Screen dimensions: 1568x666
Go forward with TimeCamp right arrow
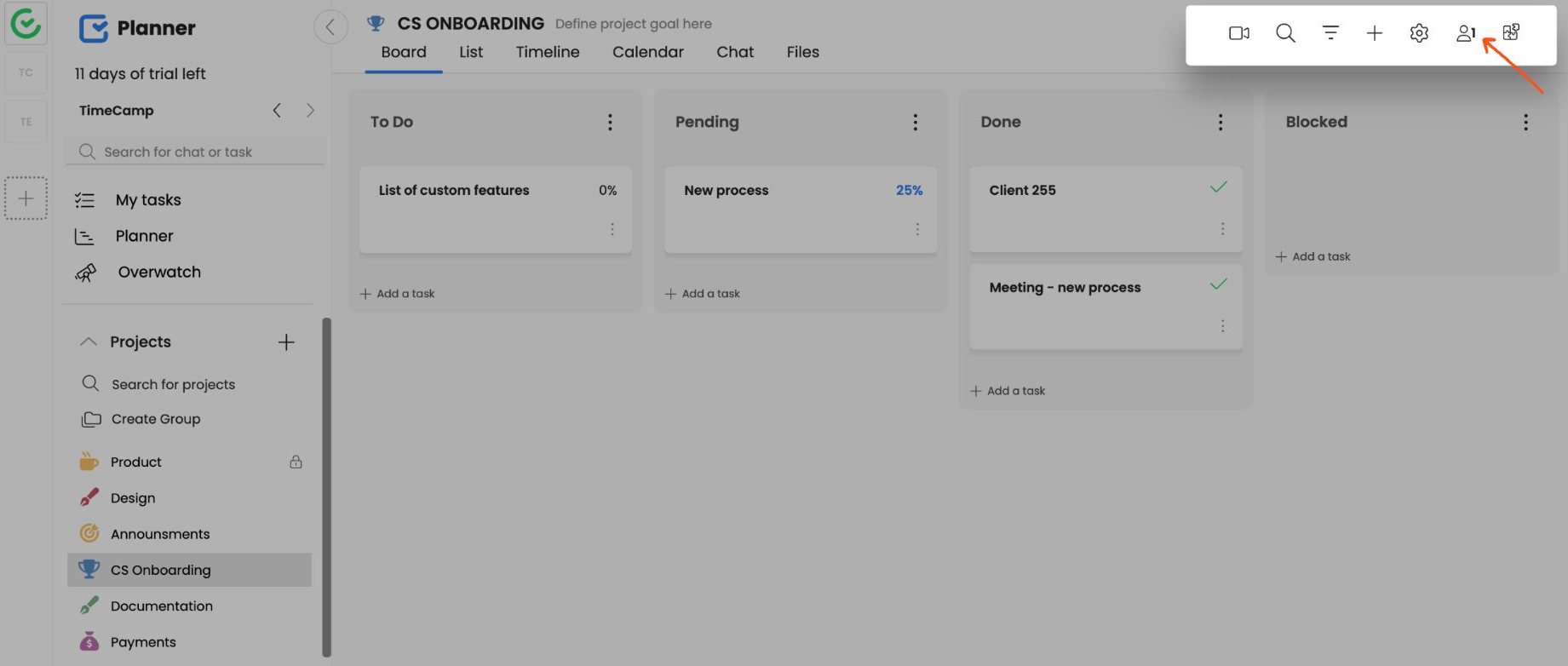pyautogui.click(x=310, y=110)
